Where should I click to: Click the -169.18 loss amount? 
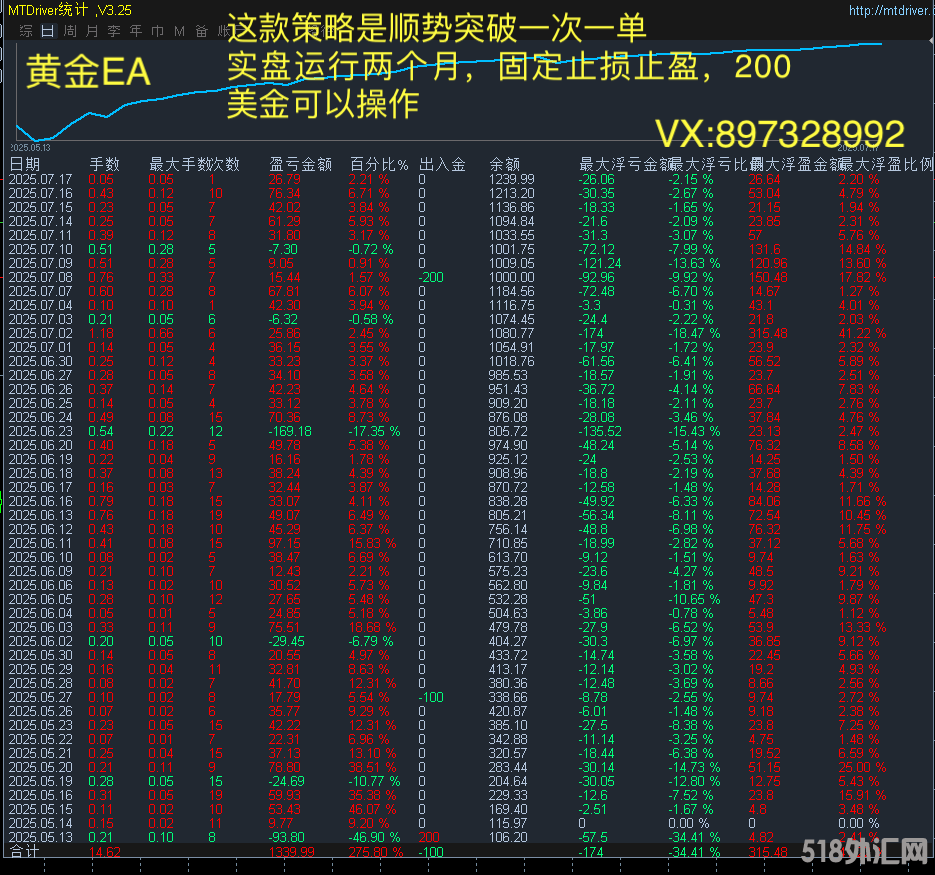point(290,431)
